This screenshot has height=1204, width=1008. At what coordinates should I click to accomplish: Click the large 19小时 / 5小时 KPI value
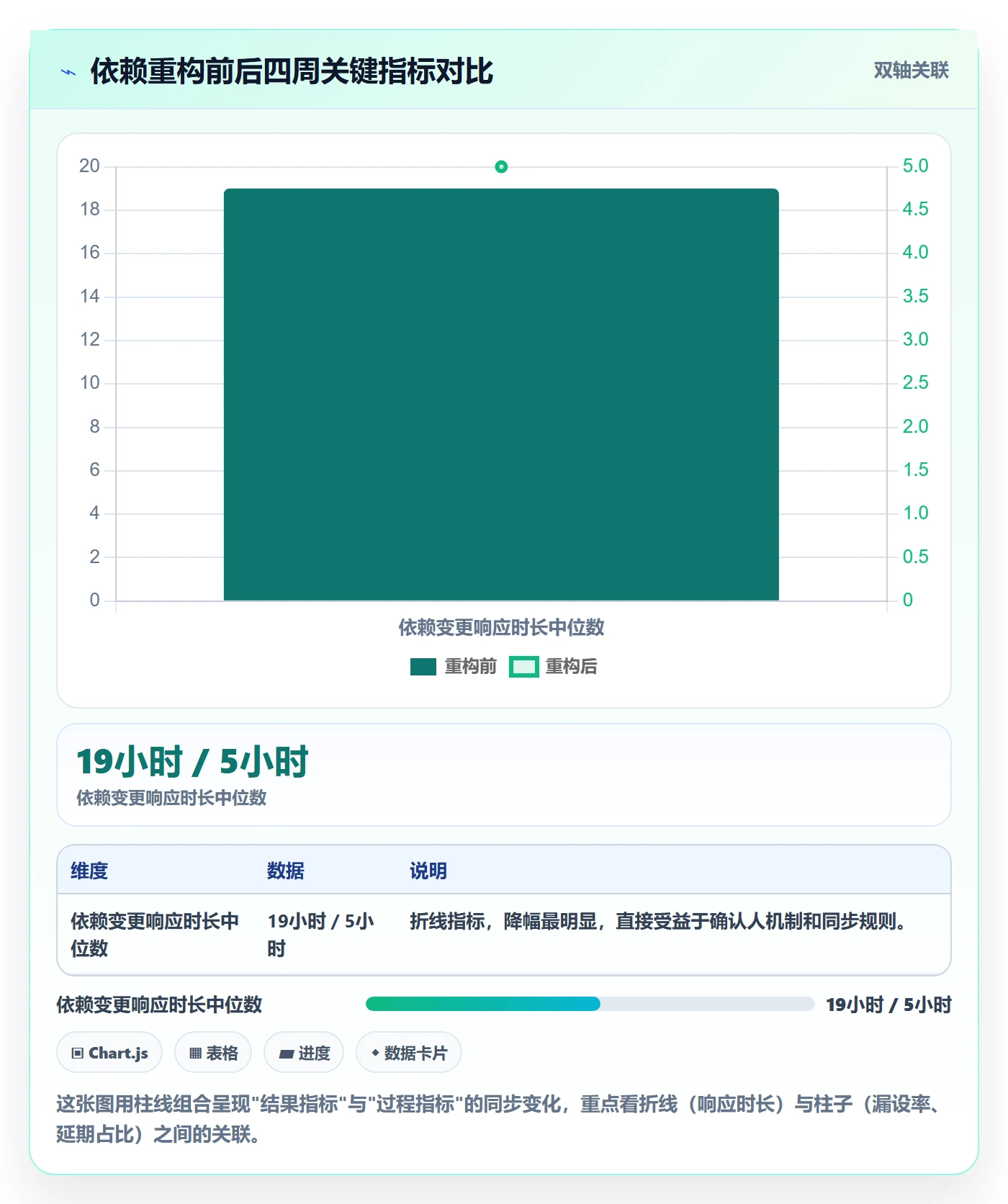pyautogui.click(x=192, y=762)
